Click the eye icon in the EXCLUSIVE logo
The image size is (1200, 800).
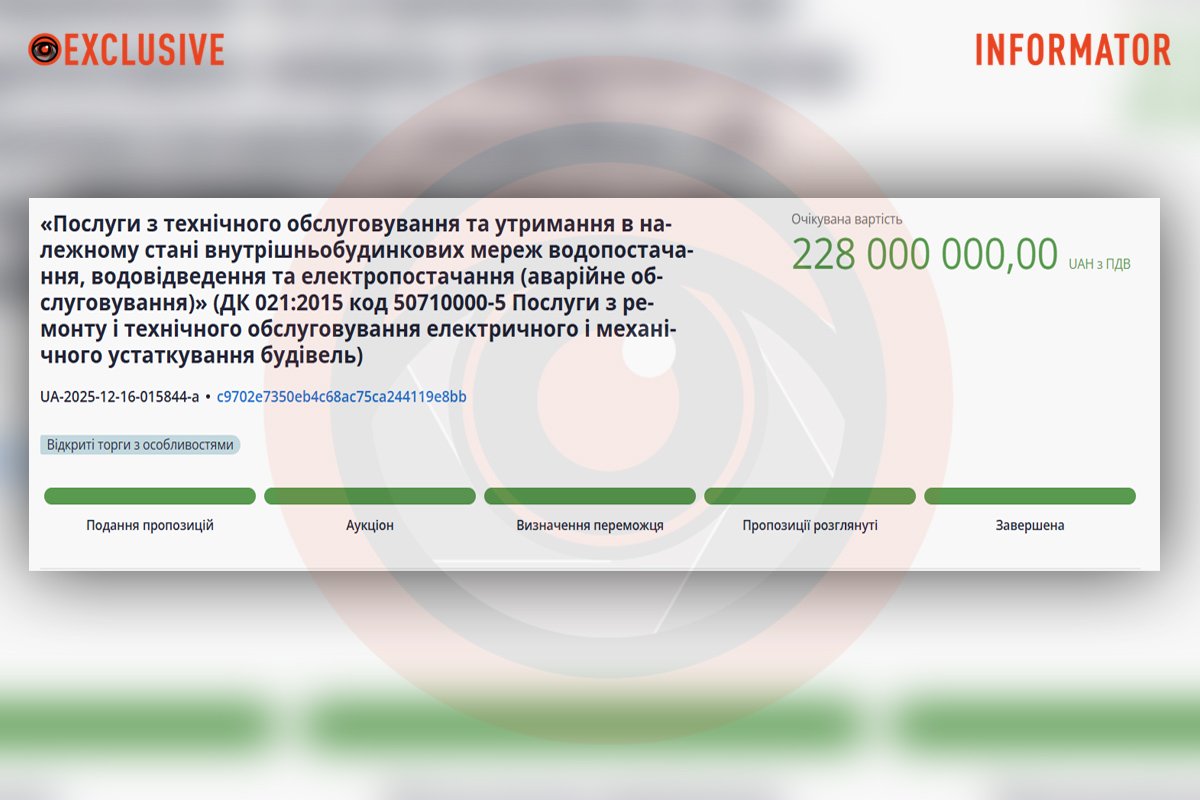(x=45, y=49)
